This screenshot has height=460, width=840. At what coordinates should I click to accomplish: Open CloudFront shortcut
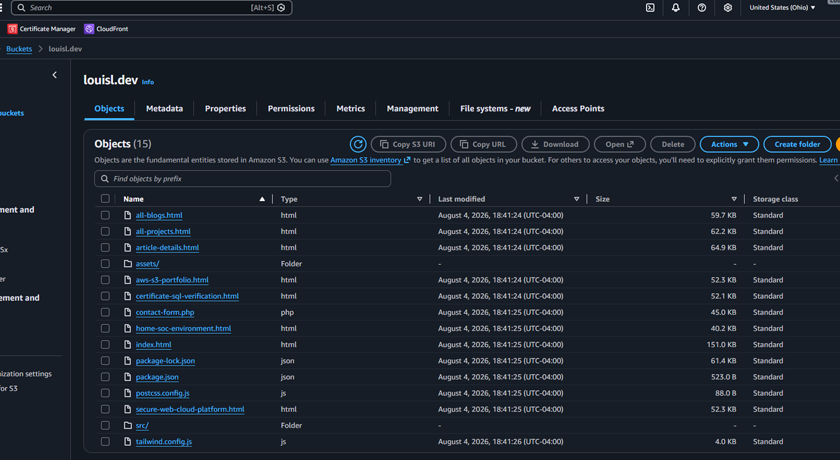107,29
